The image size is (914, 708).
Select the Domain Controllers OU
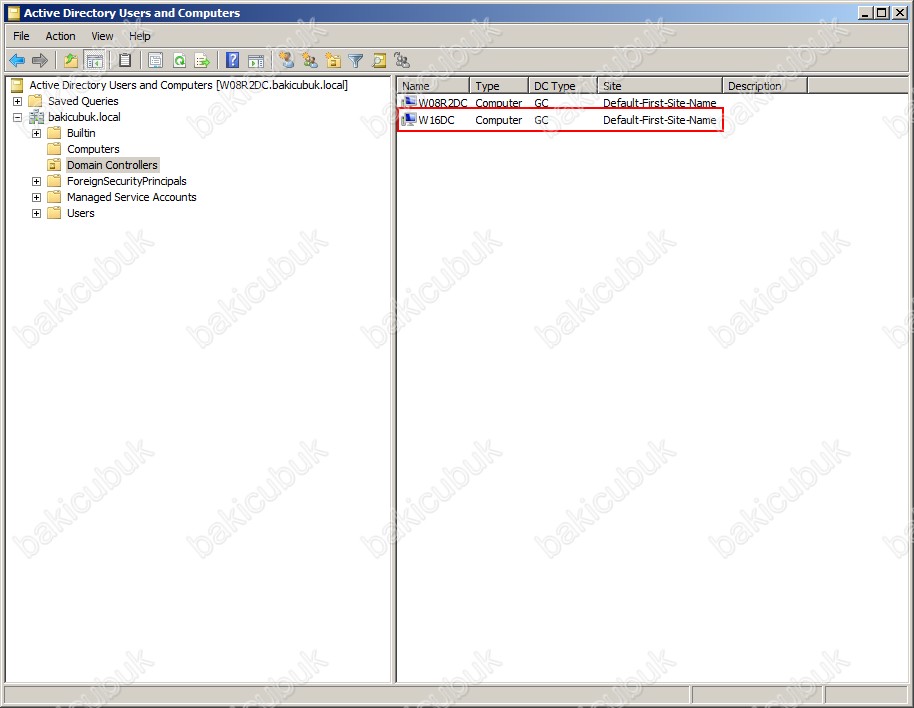click(x=112, y=165)
